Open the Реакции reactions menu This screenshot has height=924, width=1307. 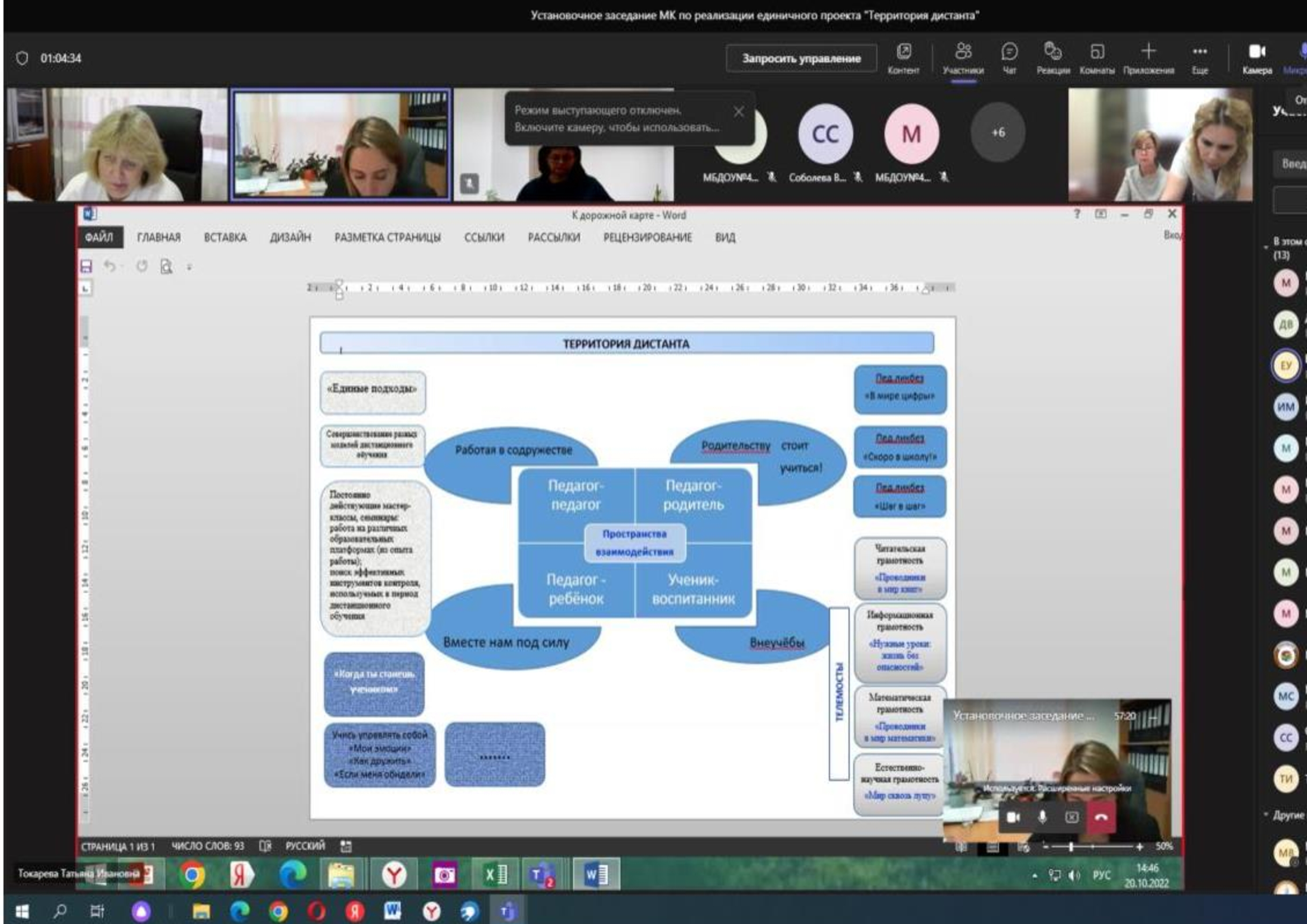(1053, 59)
